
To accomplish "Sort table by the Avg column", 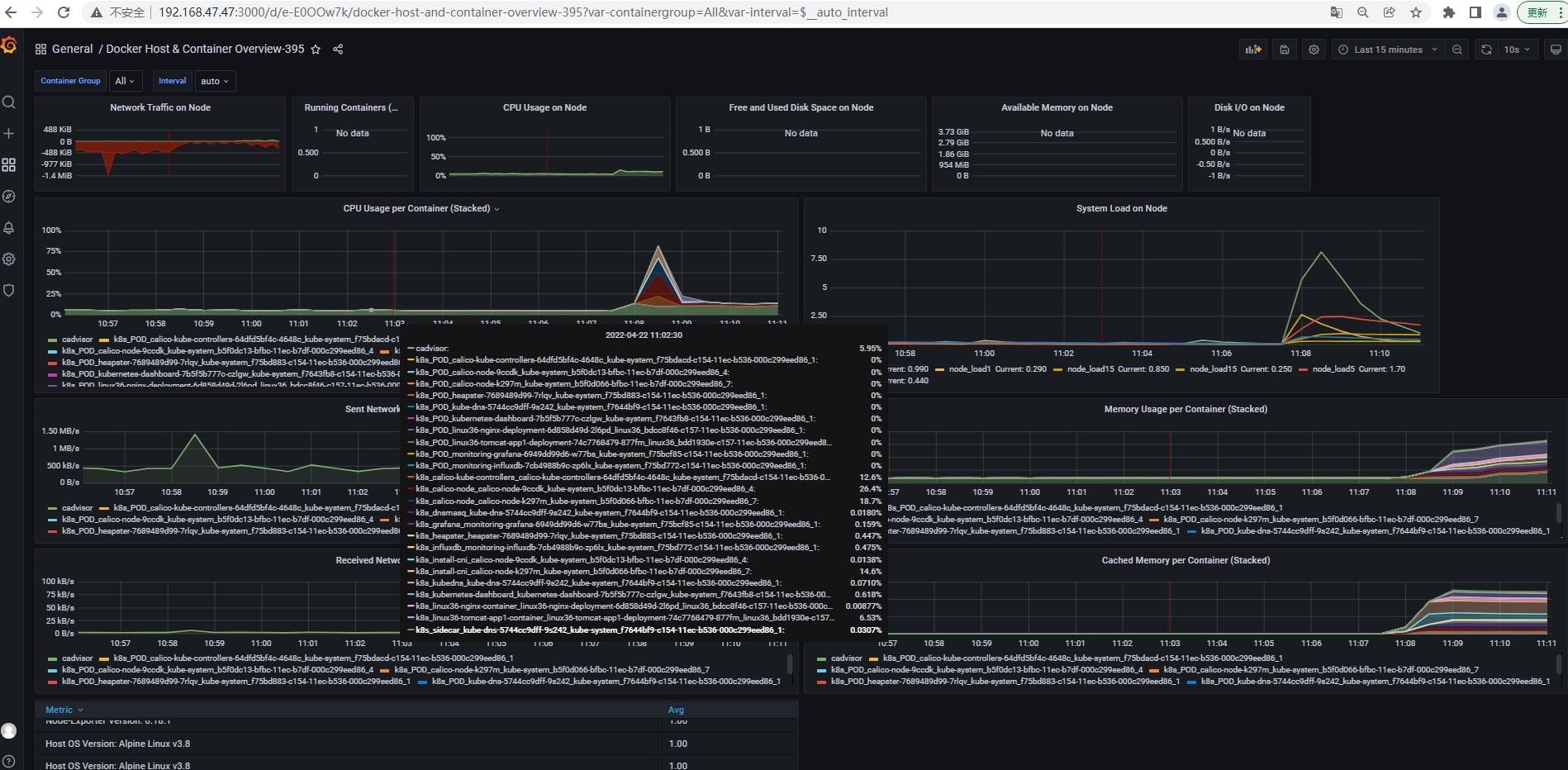I will pos(676,710).
